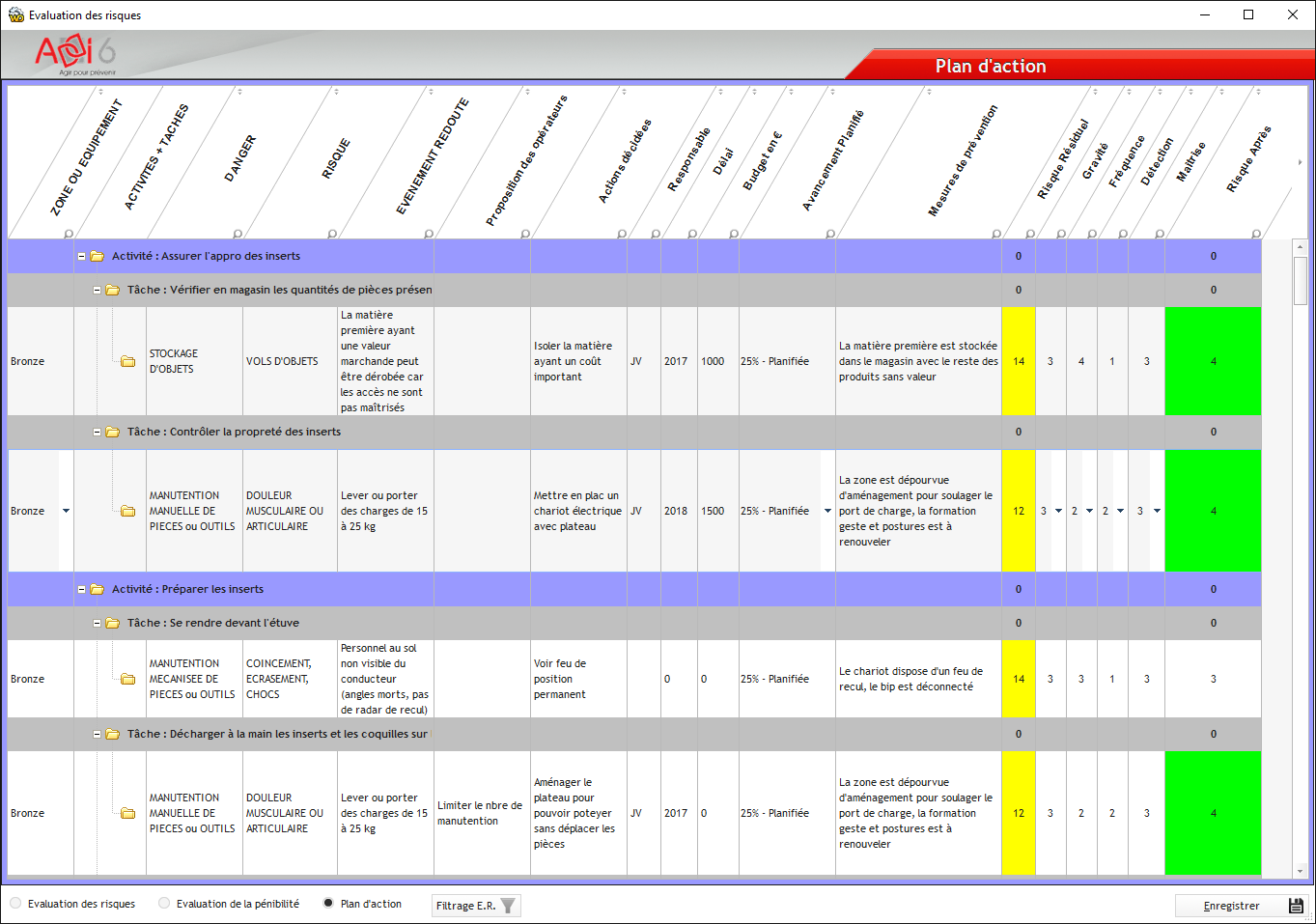Image resolution: width=1316 pixels, height=924 pixels.
Task: Collapse Activité Préparer les inserts
Action: pos(81,590)
